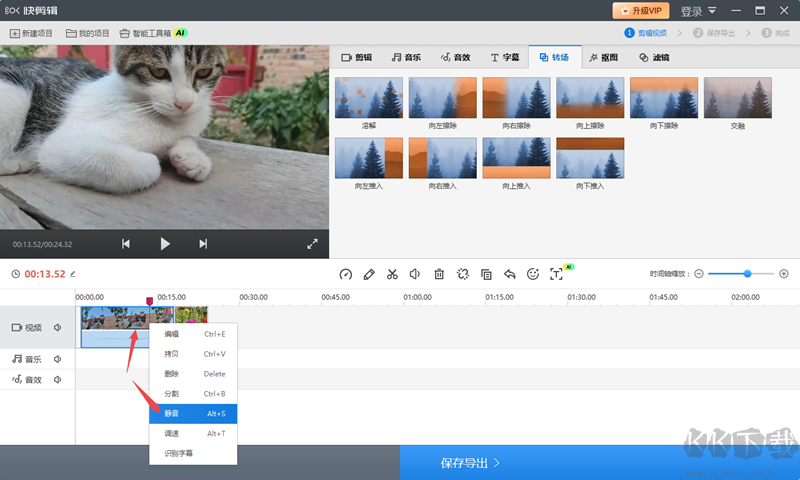Open the speed adjustment tool in toolbar
The height and width of the screenshot is (480, 800).
point(345,274)
